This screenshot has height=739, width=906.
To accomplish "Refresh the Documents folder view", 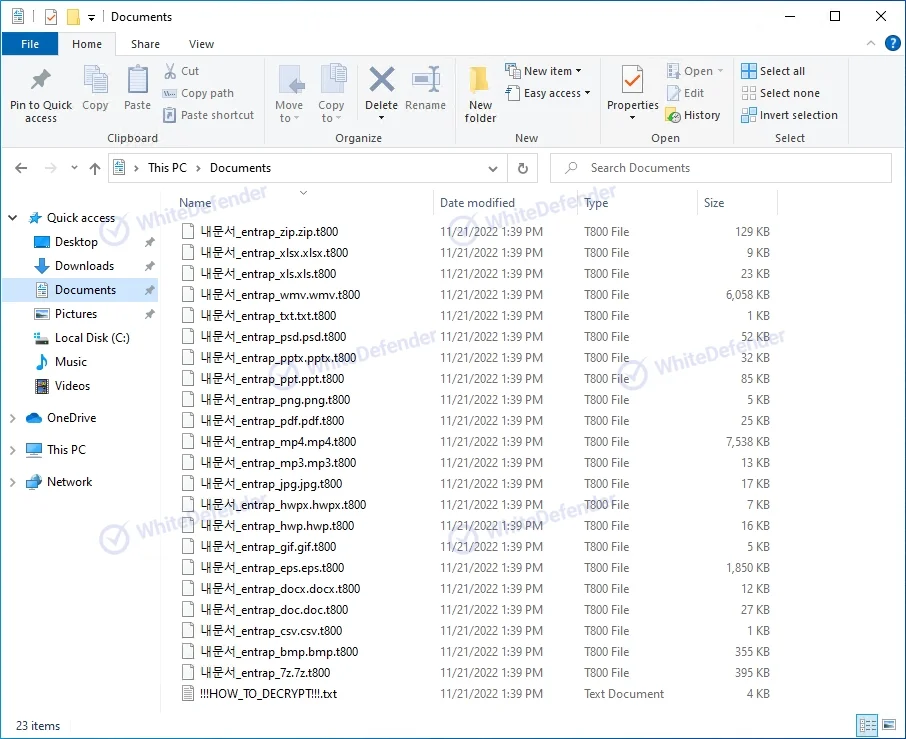I will coord(522,168).
